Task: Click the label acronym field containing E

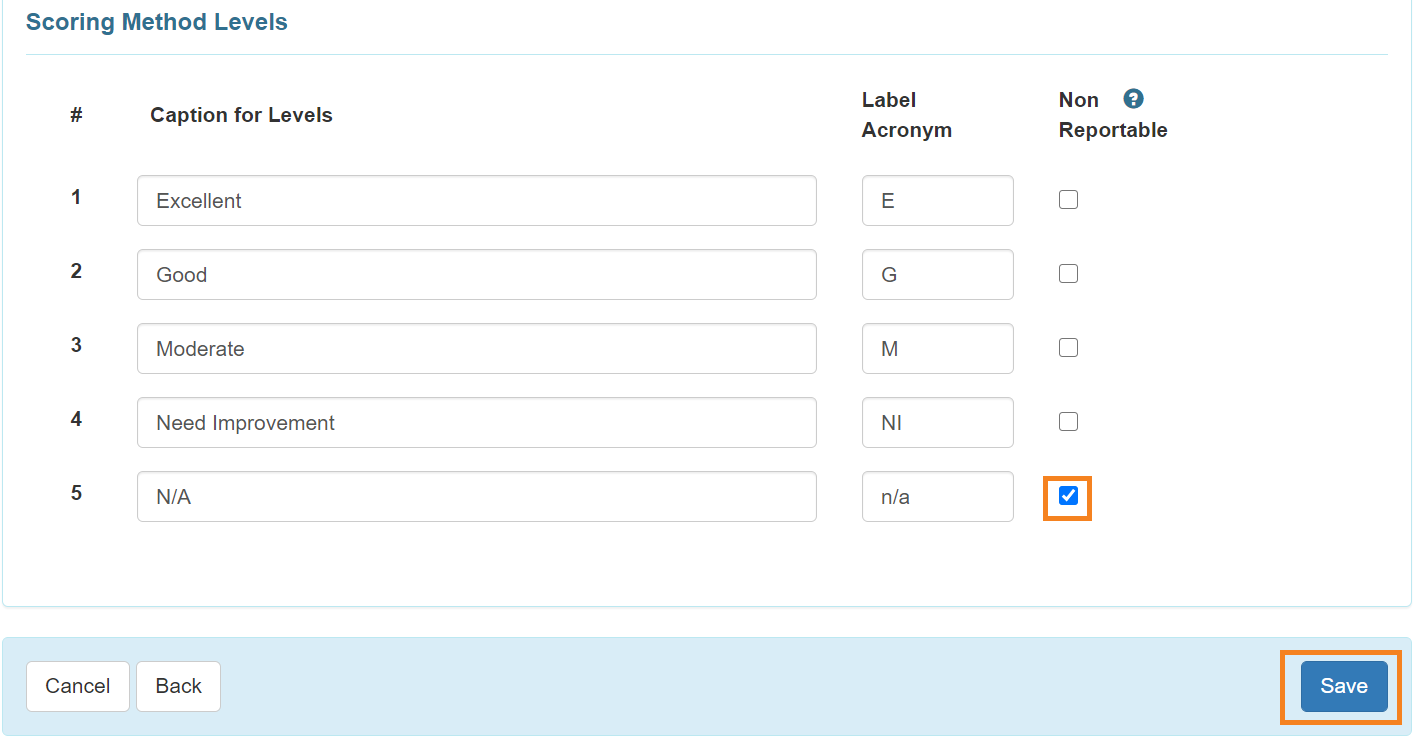Action: tap(937, 201)
